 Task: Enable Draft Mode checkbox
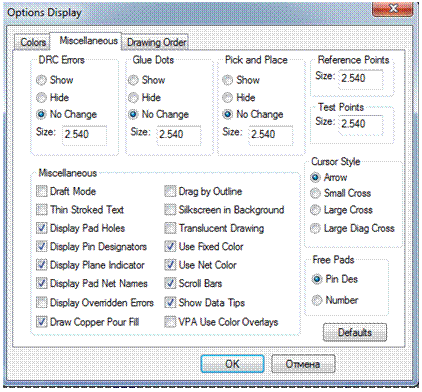coord(42,191)
